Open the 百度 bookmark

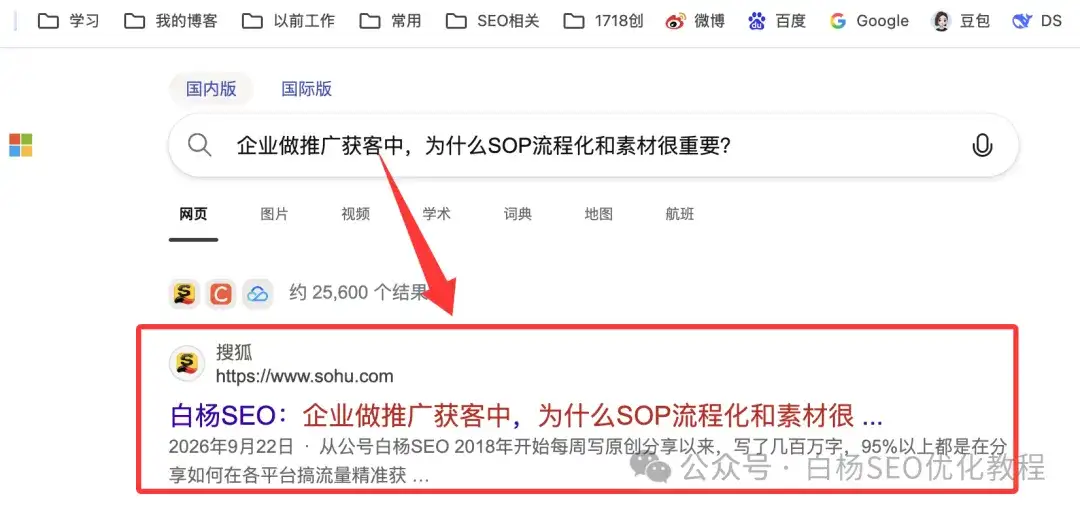776,21
